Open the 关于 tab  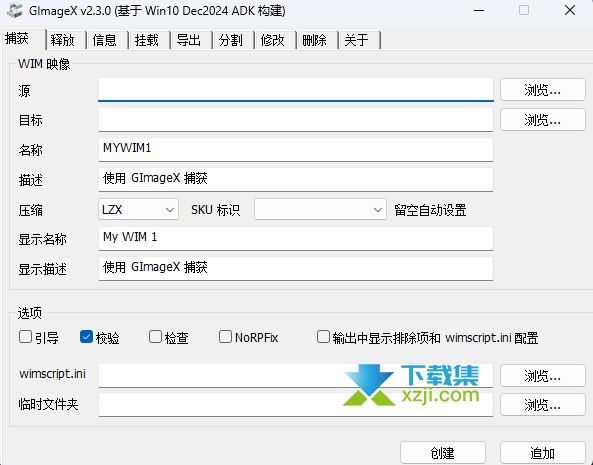point(357,40)
